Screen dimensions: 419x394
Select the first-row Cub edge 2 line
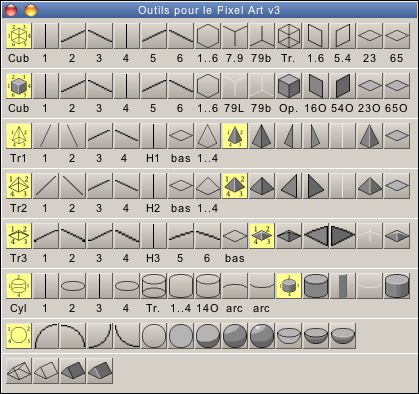click(73, 36)
